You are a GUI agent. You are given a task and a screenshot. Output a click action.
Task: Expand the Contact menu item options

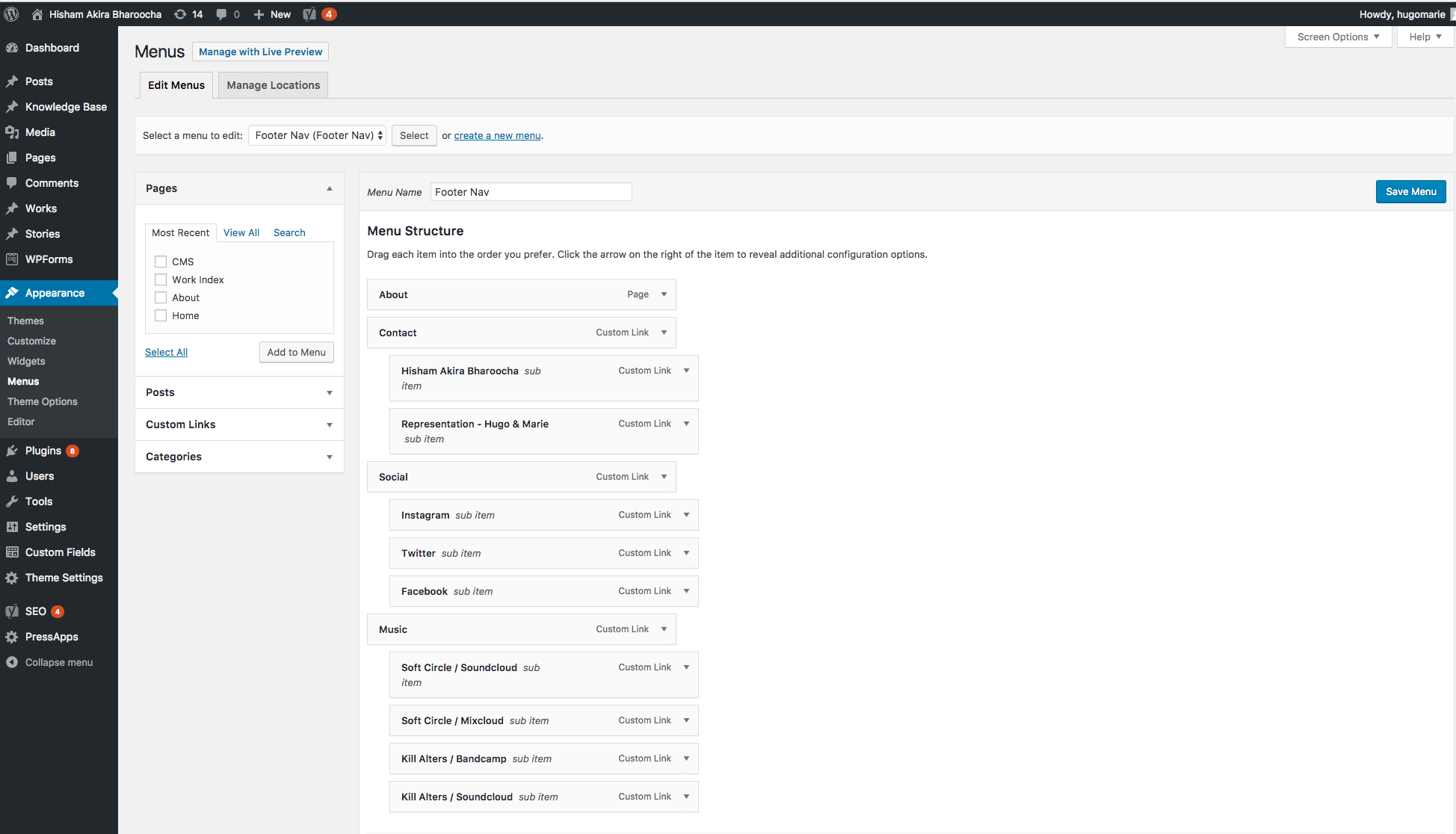tap(664, 333)
